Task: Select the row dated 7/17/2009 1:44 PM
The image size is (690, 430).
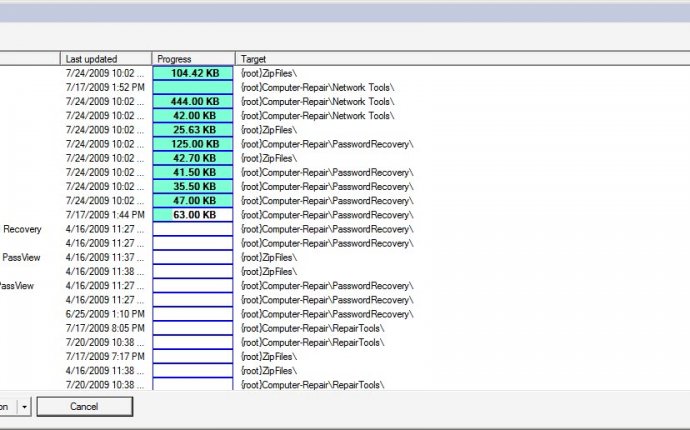Action: click(x=106, y=215)
